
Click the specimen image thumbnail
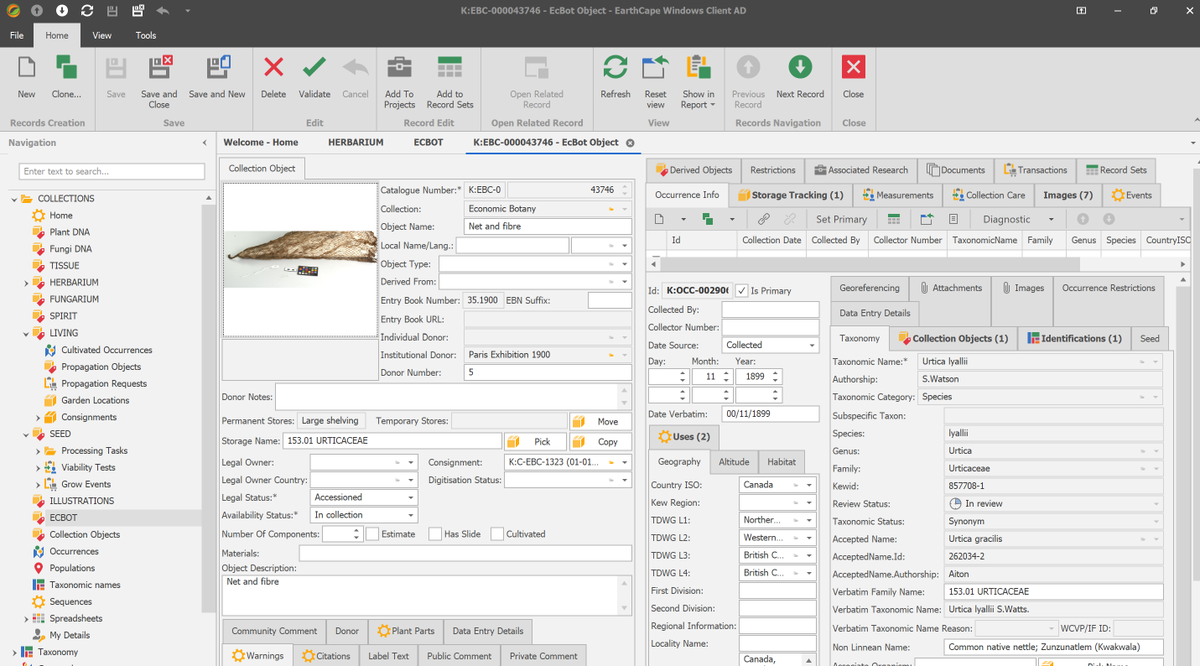(299, 259)
